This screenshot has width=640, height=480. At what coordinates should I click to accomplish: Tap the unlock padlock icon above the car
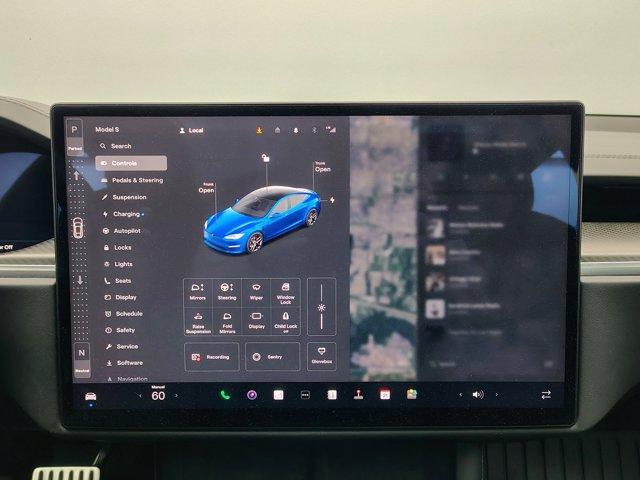266,158
